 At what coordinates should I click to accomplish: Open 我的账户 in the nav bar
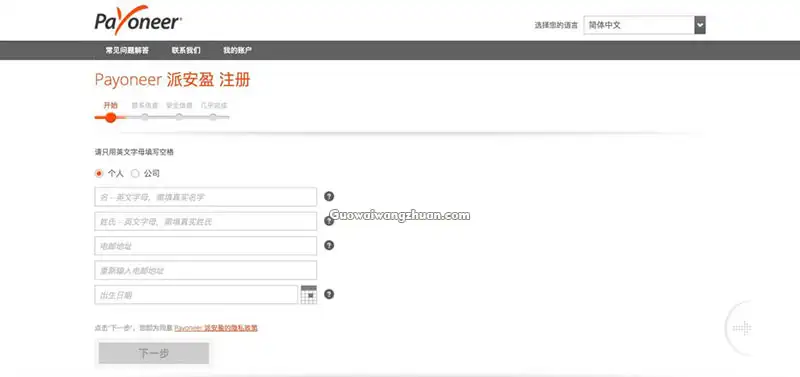coord(237,51)
